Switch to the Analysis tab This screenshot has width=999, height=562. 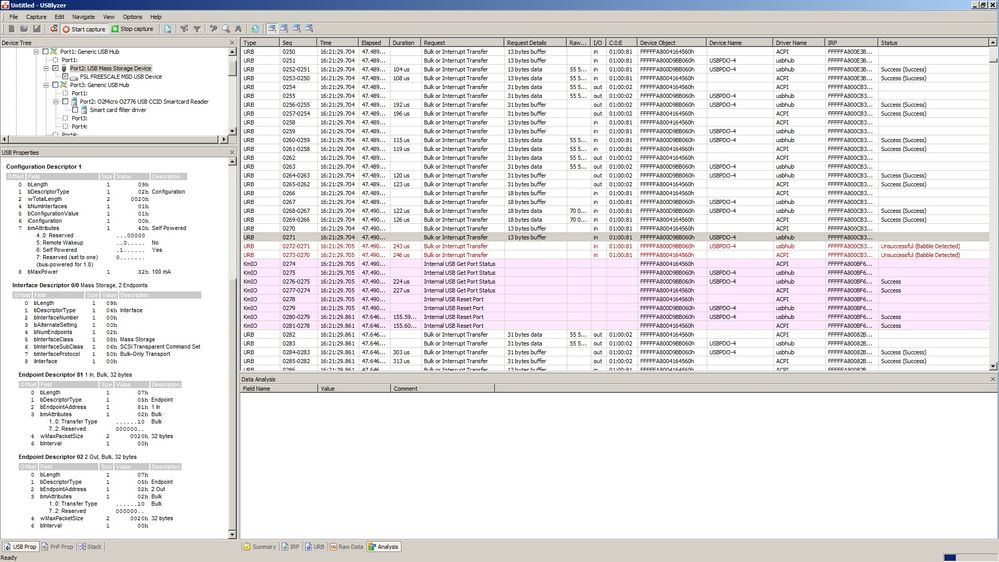click(x=384, y=547)
